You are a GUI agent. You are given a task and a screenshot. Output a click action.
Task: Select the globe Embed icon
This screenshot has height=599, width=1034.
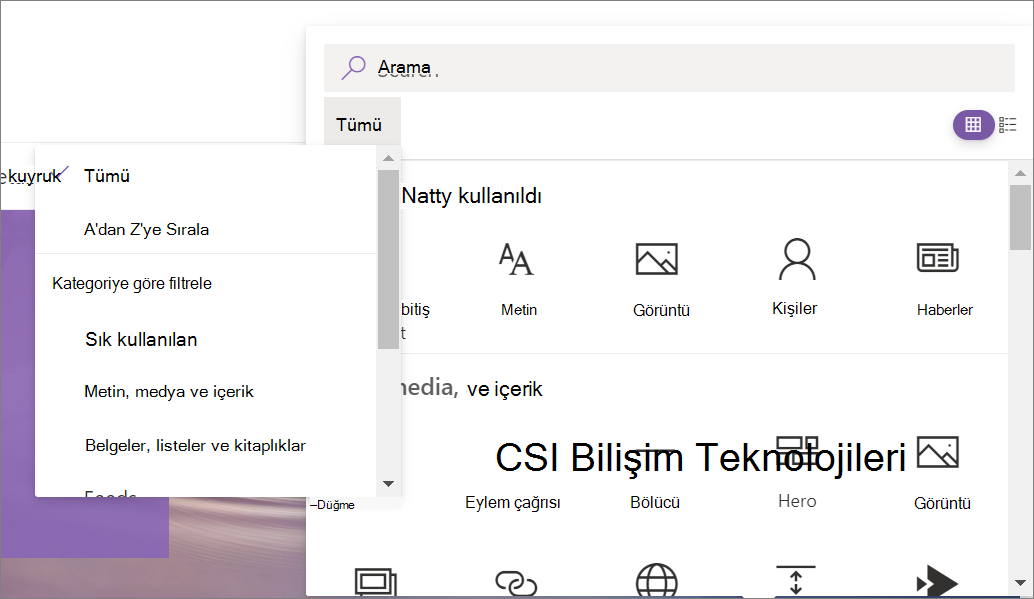(656, 581)
